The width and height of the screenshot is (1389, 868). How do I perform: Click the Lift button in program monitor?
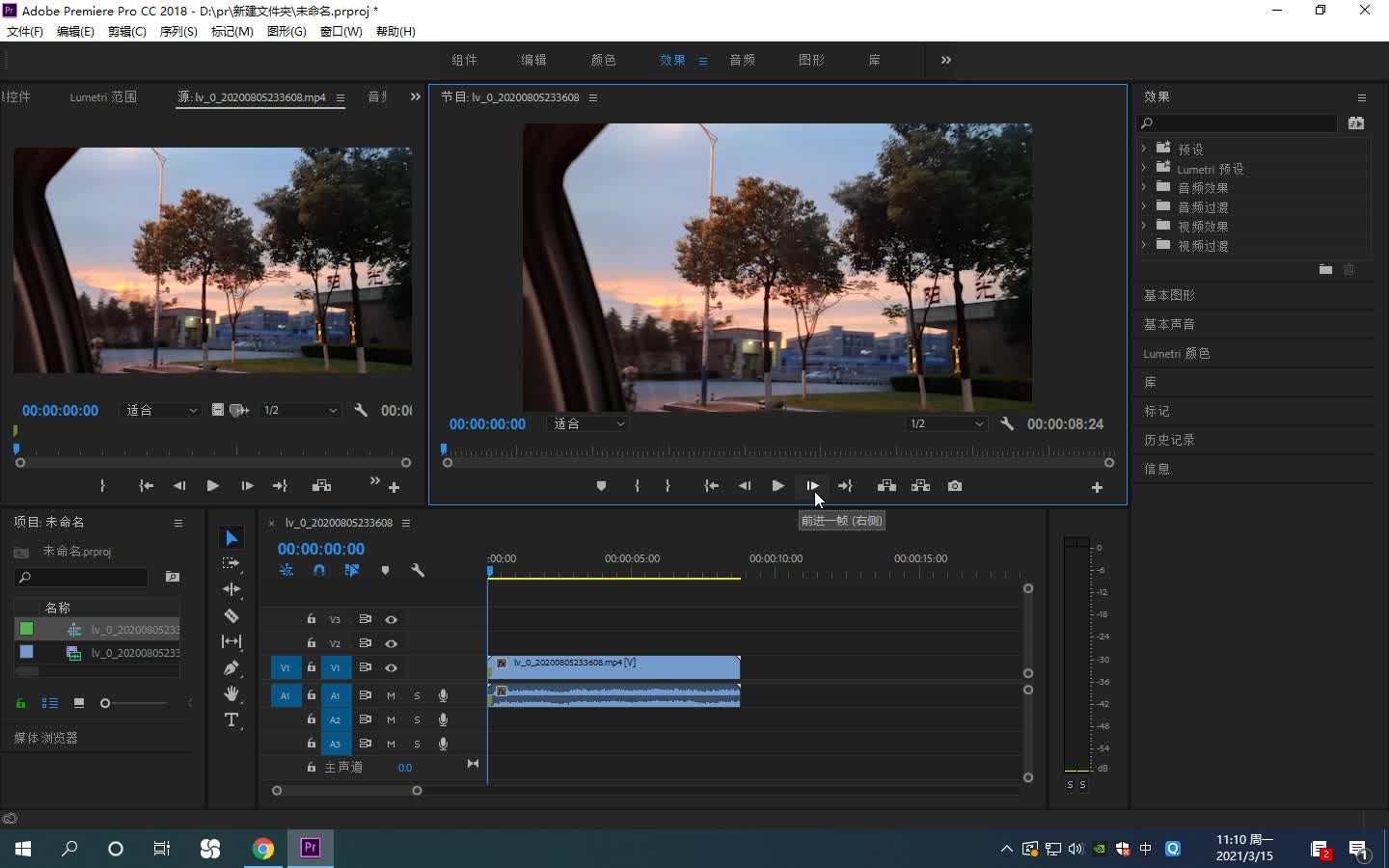(886, 486)
